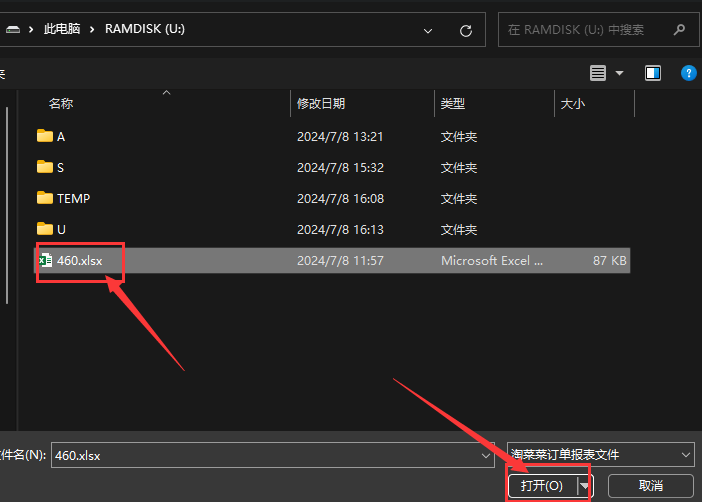The image size is (702, 502).
Task: Click the 打开(O) button
Action: coord(542,485)
